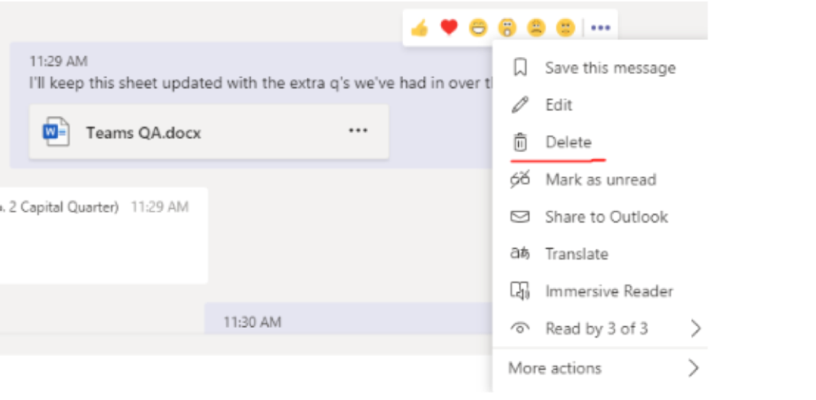Expand the More actions submenu arrow
The height and width of the screenshot is (400, 816).
(x=693, y=368)
